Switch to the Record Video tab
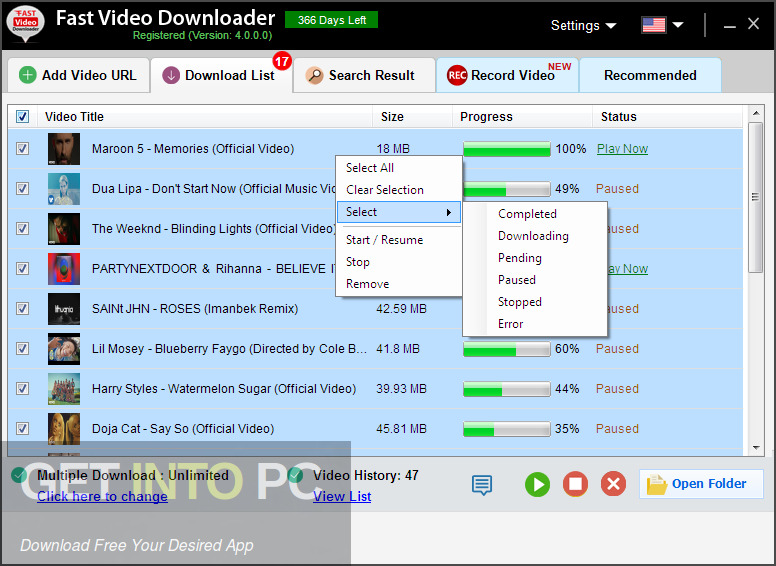 coord(507,75)
